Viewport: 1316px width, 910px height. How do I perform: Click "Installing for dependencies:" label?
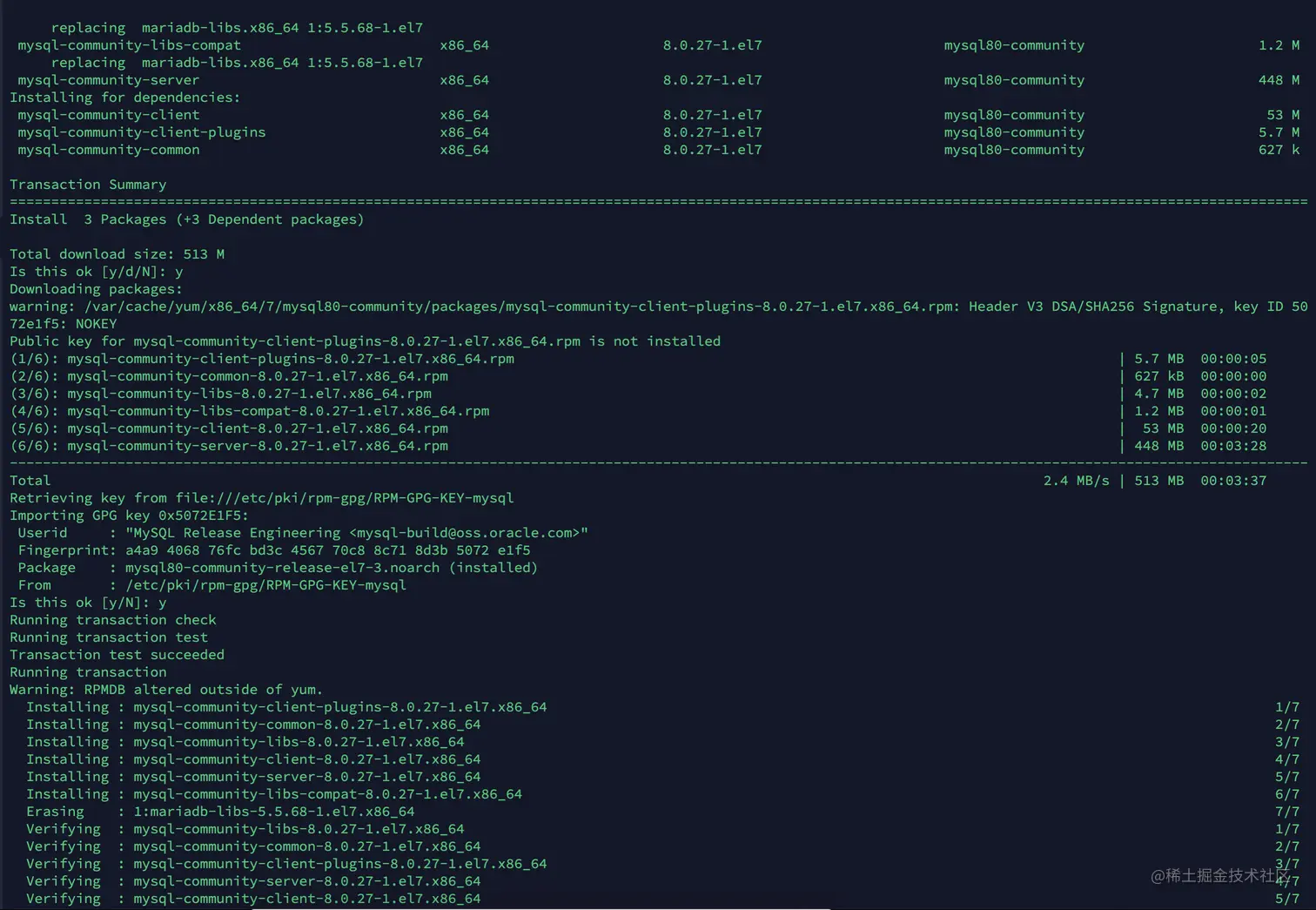tap(124, 98)
